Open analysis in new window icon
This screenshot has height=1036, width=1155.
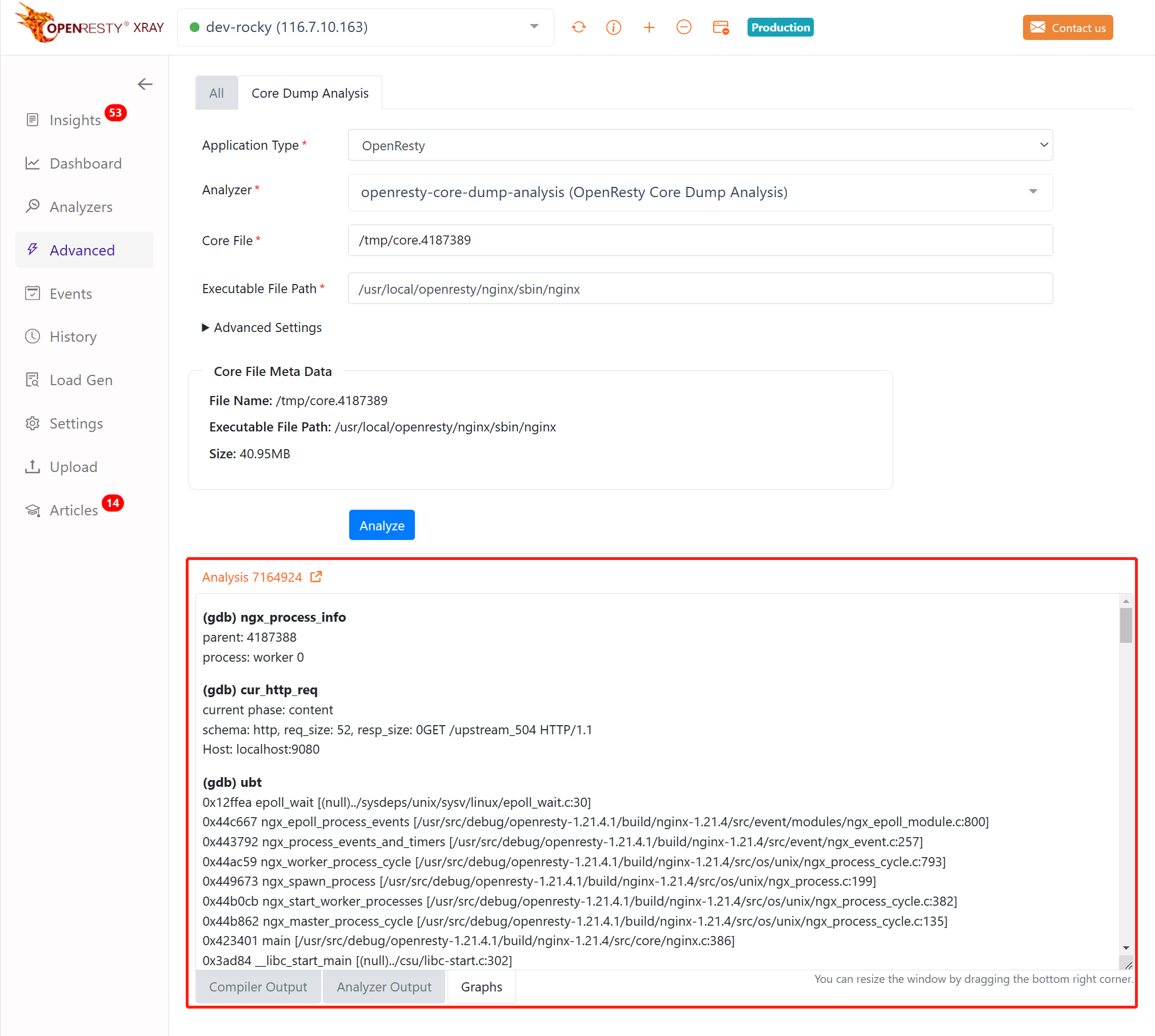pyautogui.click(x=316, y=577)
